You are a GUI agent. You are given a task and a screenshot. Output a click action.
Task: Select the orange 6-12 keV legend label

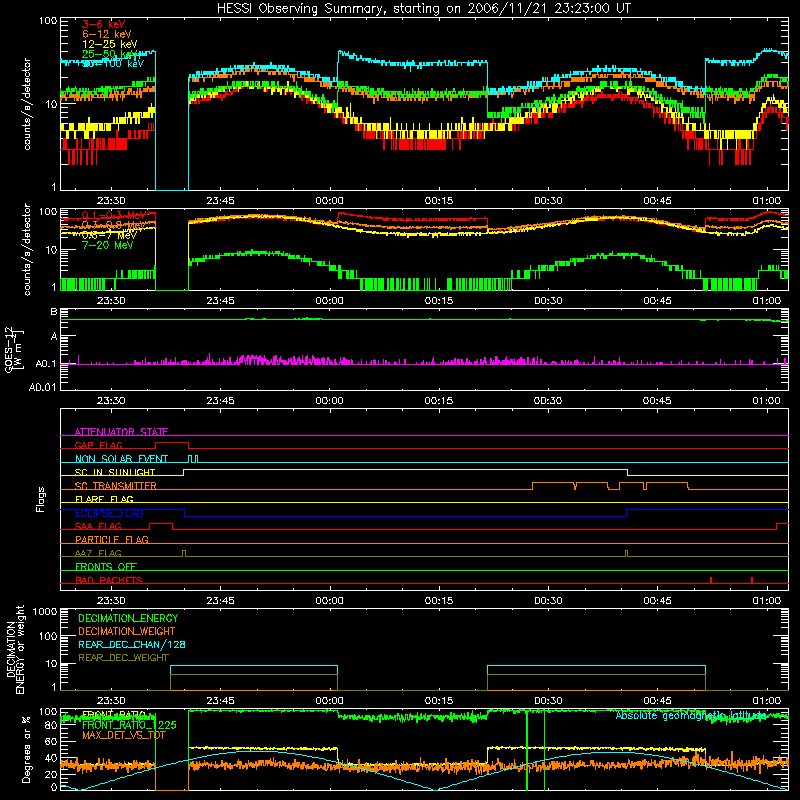click(x=107, y=34)
